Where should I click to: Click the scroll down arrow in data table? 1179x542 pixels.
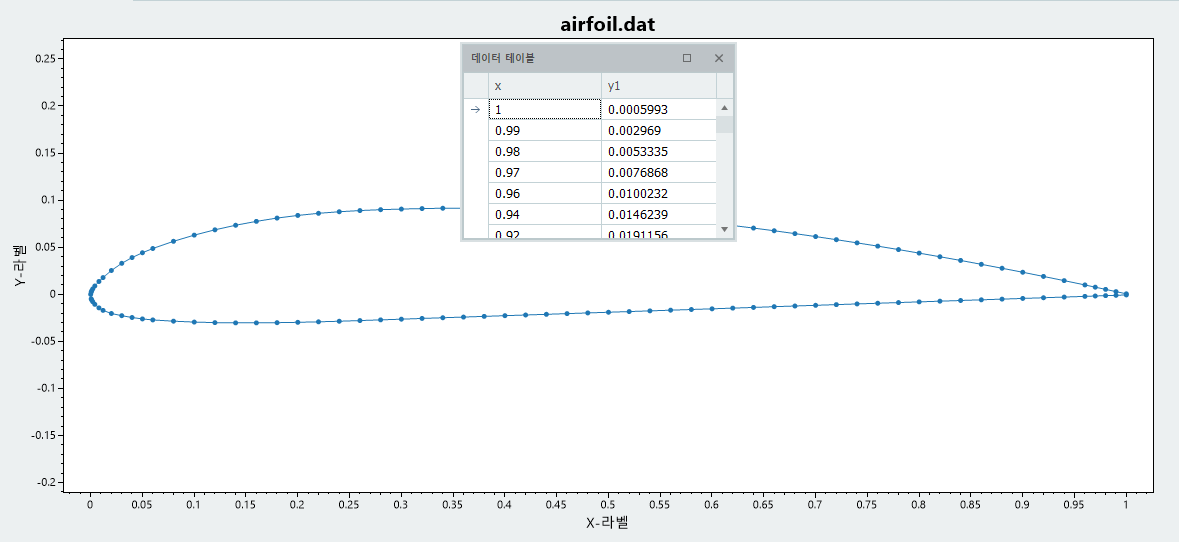724,229
